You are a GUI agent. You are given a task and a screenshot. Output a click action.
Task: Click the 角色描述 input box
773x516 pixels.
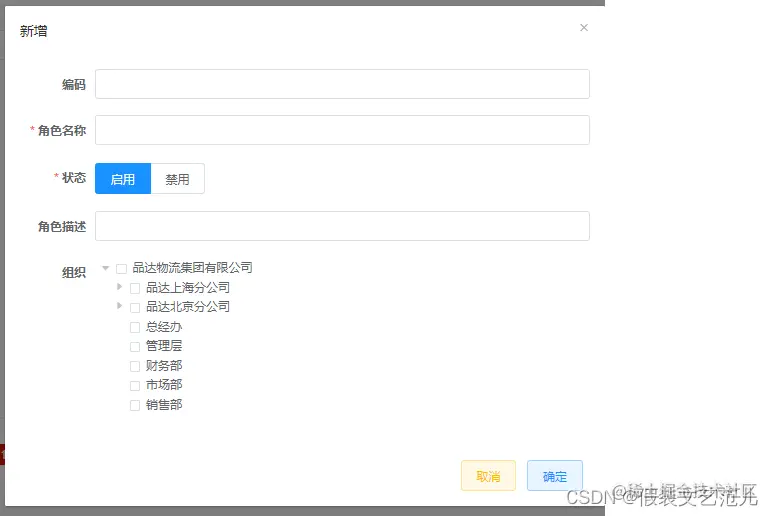point(342,226)
